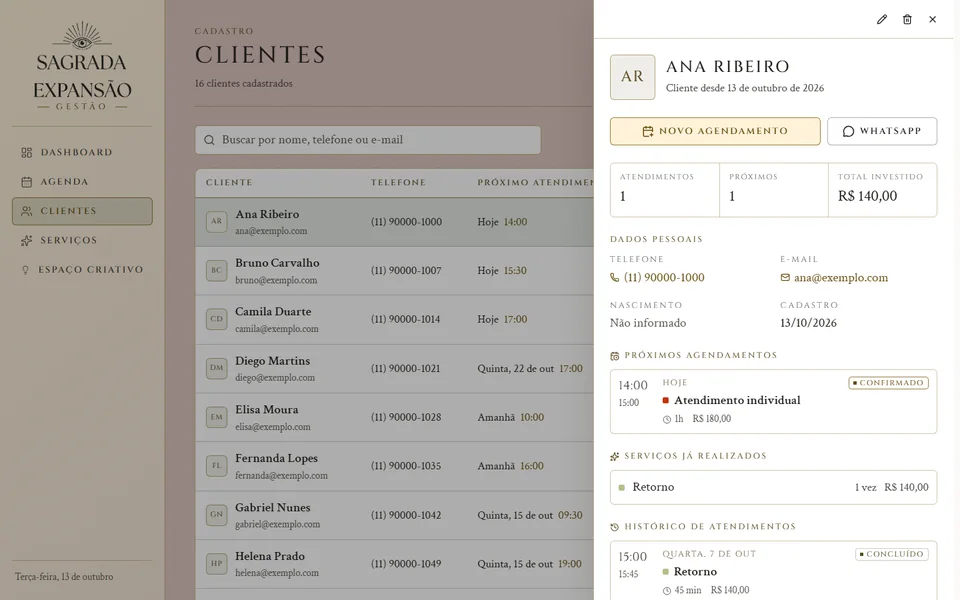Open the Serviços menu item
This screenshot has height=600, width=960.
pyautogui.click(x=82, y=241)
